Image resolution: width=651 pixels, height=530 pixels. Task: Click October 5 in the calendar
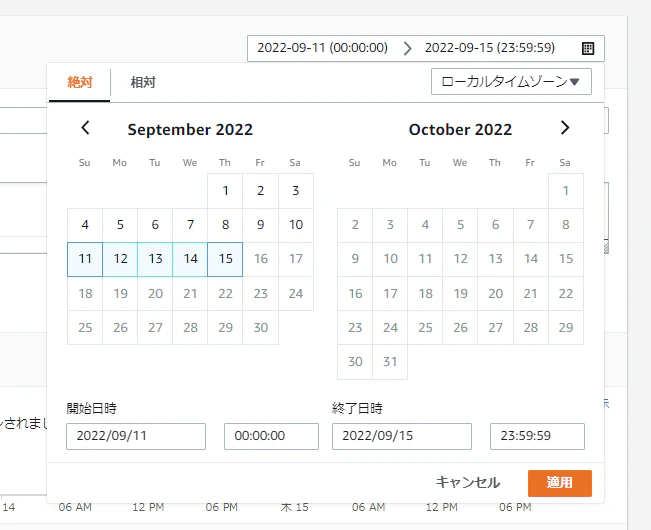pos(460,225)
